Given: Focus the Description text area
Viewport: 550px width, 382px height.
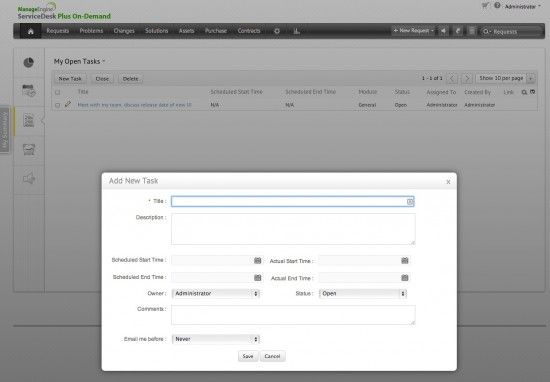Looking at the screenshot, I should click(293, 229).
